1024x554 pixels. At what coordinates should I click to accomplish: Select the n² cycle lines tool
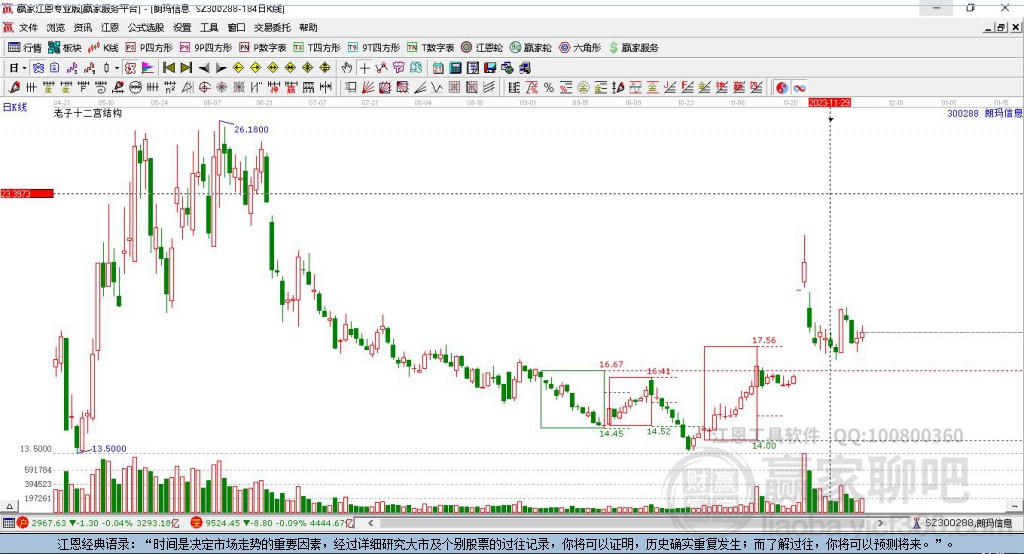click(170, 88)
